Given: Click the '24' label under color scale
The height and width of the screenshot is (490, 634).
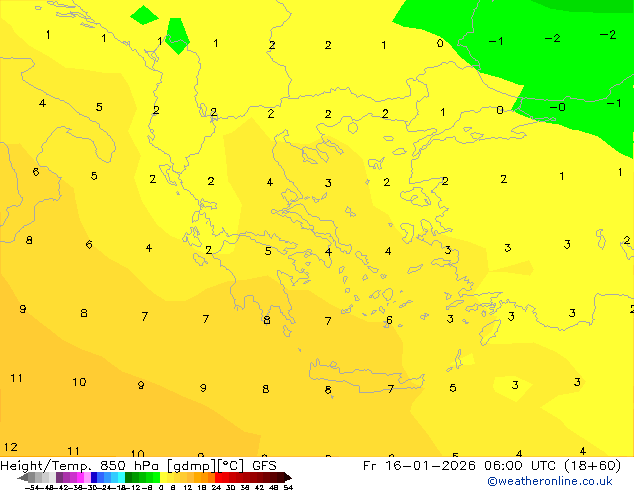Looking at the screenshot, I should [216, 487].
